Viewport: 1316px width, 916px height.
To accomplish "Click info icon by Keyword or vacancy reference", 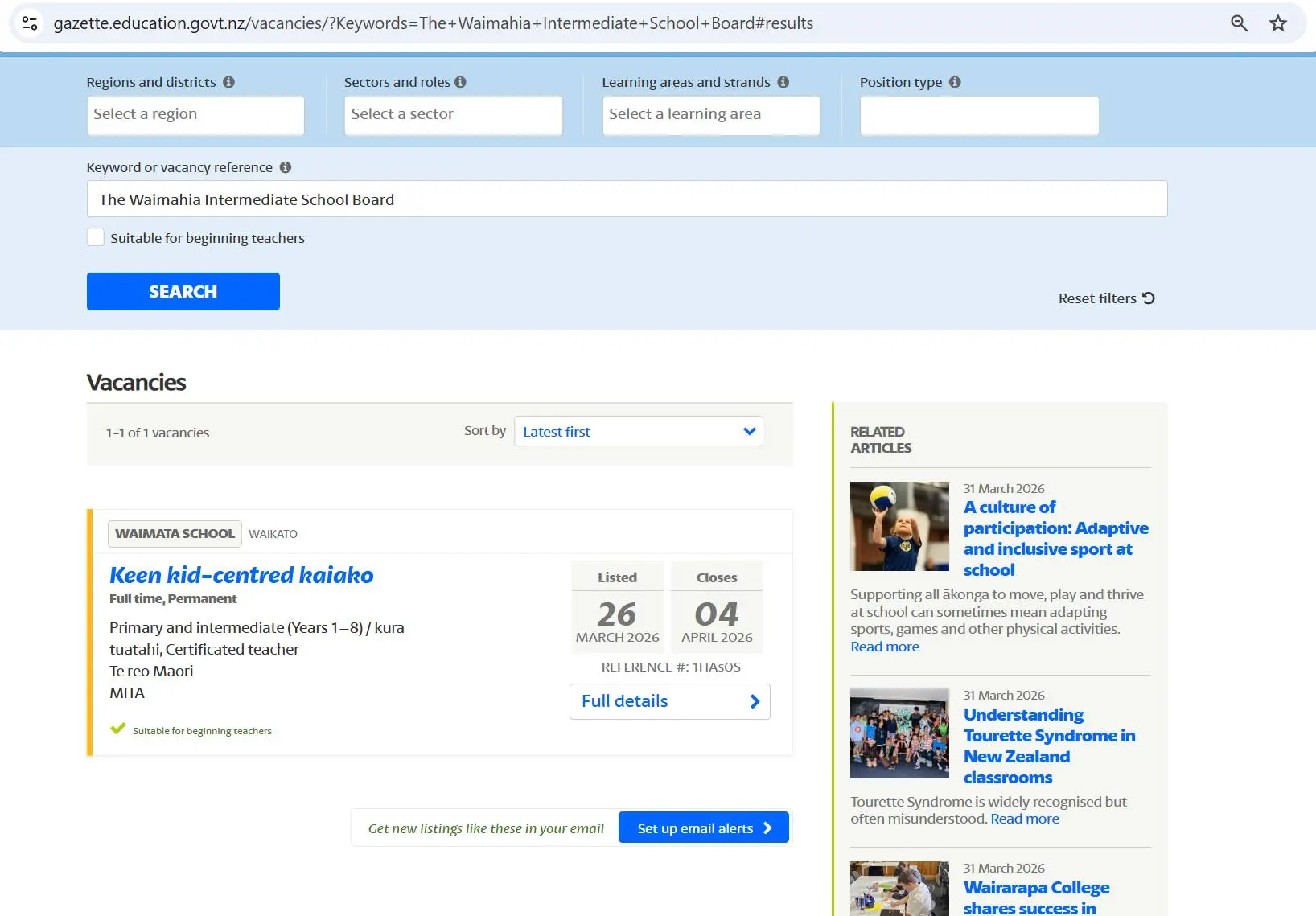I will (286, 167).
